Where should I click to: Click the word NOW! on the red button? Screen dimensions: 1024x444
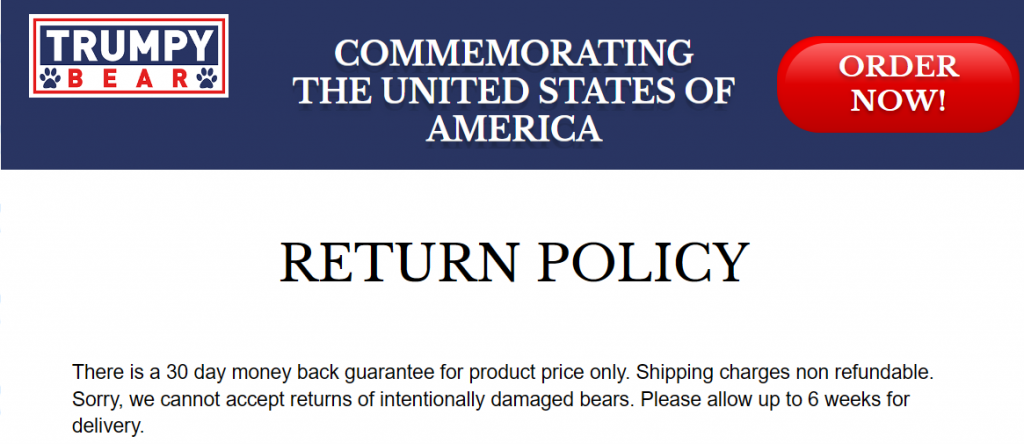tap(898, 100)
